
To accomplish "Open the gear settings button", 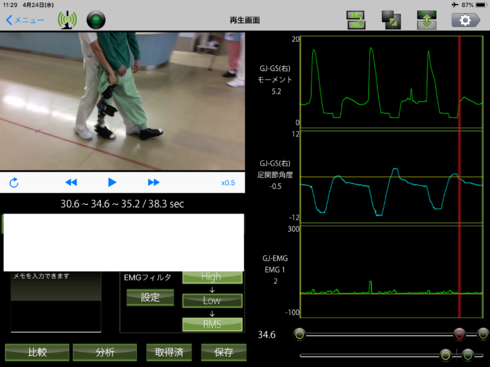I will pyautogui.click(x=466, y=20).
